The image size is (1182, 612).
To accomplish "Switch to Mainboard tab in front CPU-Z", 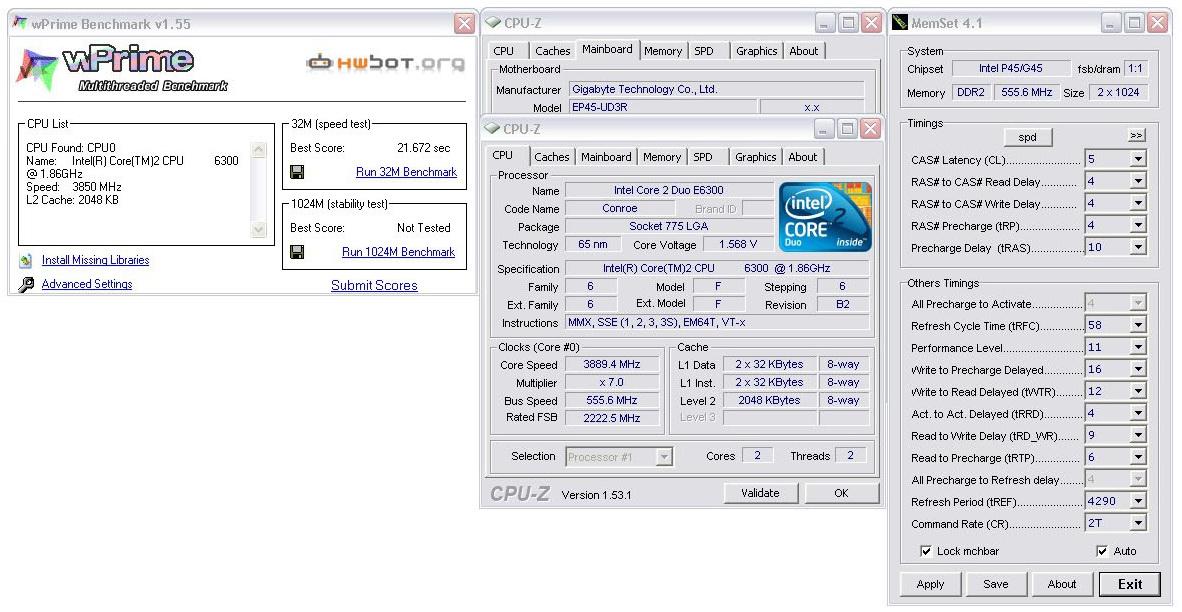I will (x=606, y=157).
